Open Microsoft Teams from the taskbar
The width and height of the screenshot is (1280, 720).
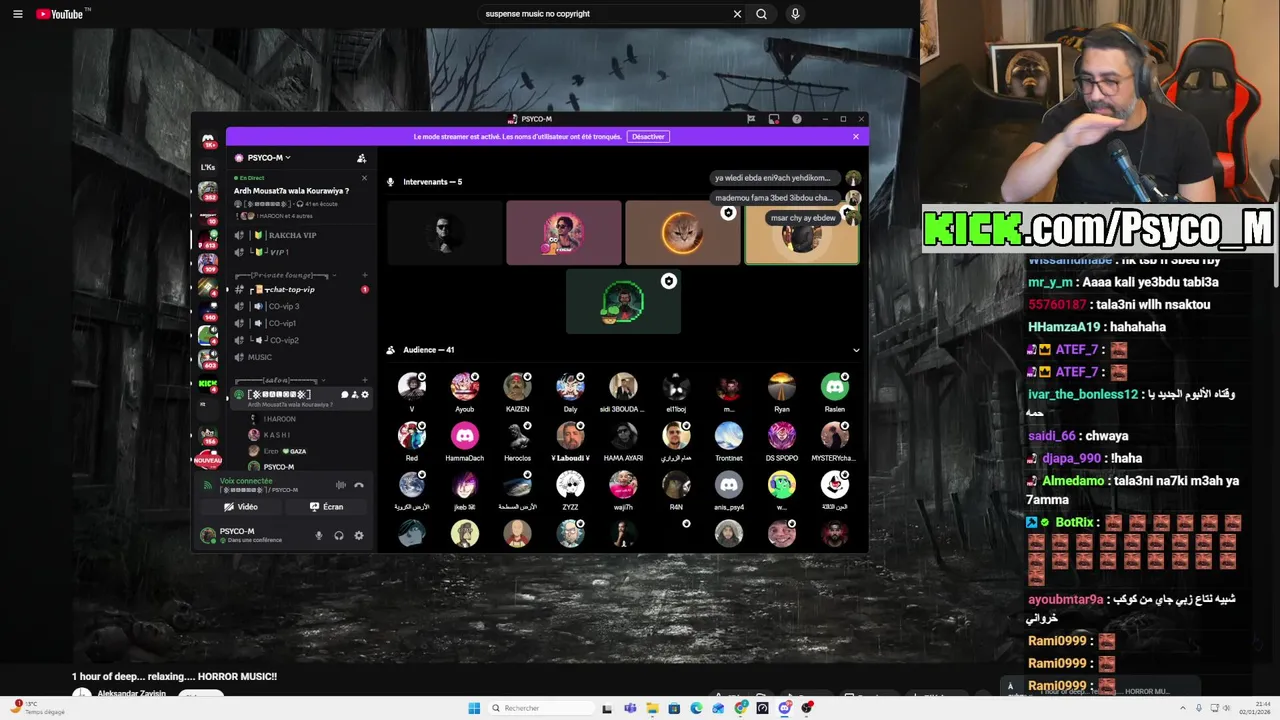click(630, 708)
